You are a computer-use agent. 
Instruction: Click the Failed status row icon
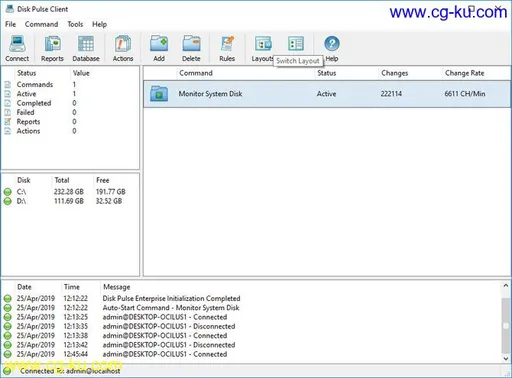point(8,112)
